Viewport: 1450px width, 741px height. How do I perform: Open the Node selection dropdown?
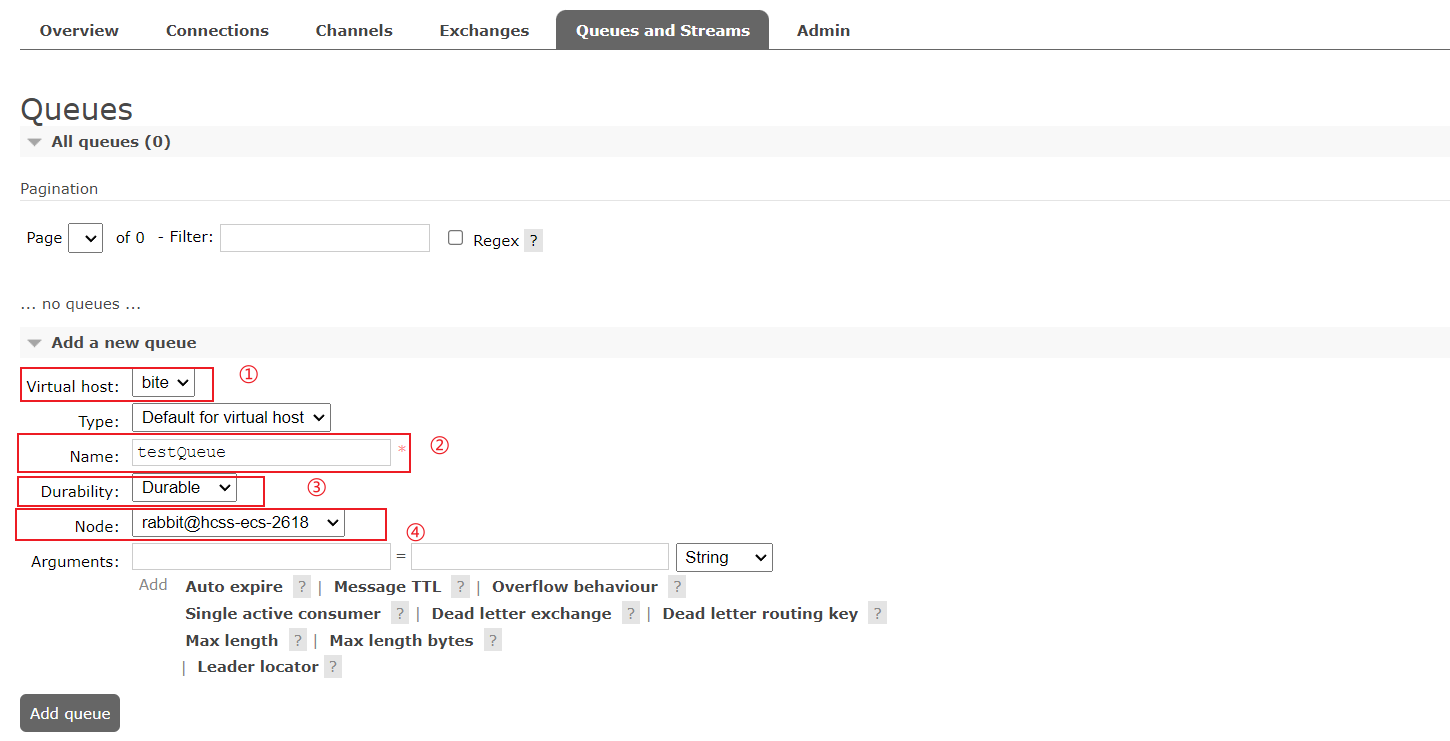[x=238, y=522]
